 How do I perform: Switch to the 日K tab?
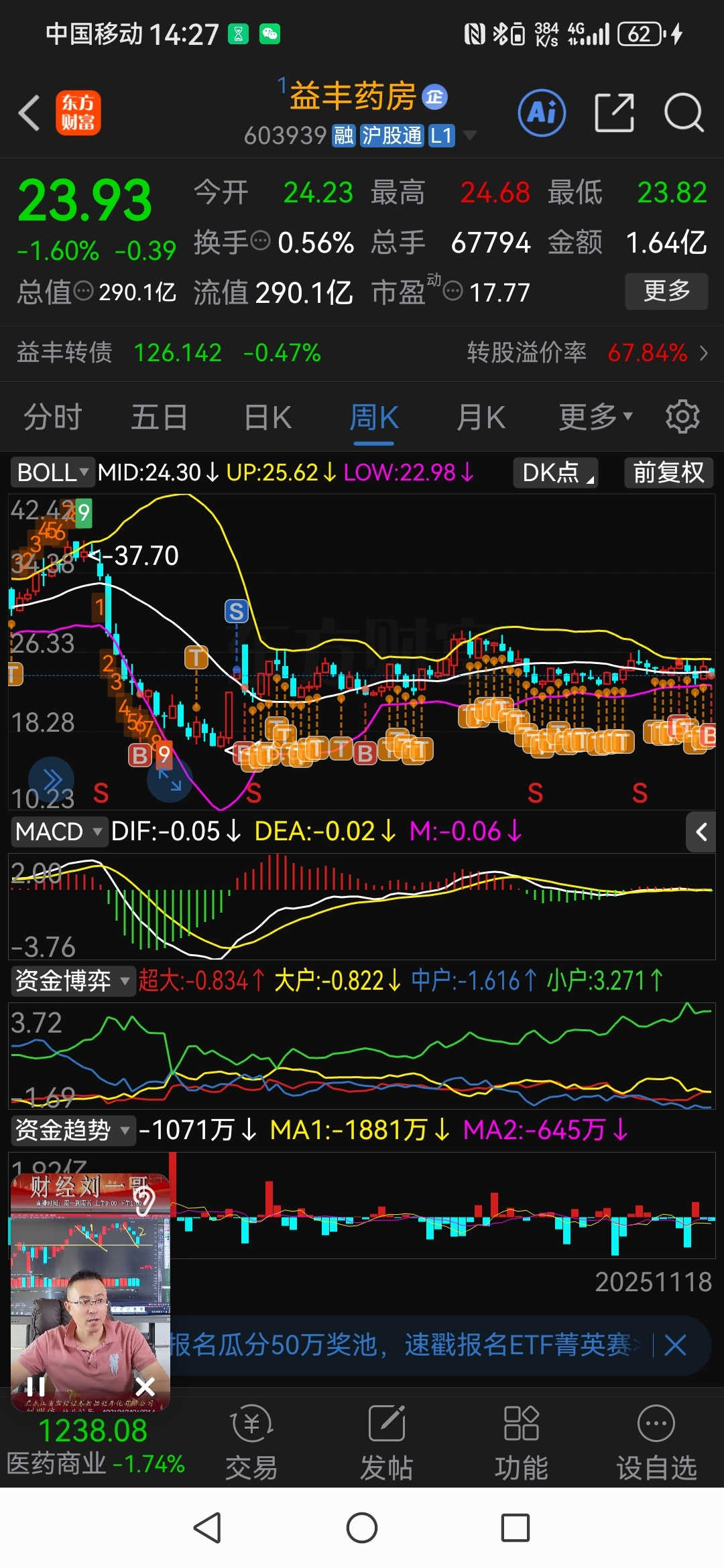pyautogui.click(x=267, y=417)
